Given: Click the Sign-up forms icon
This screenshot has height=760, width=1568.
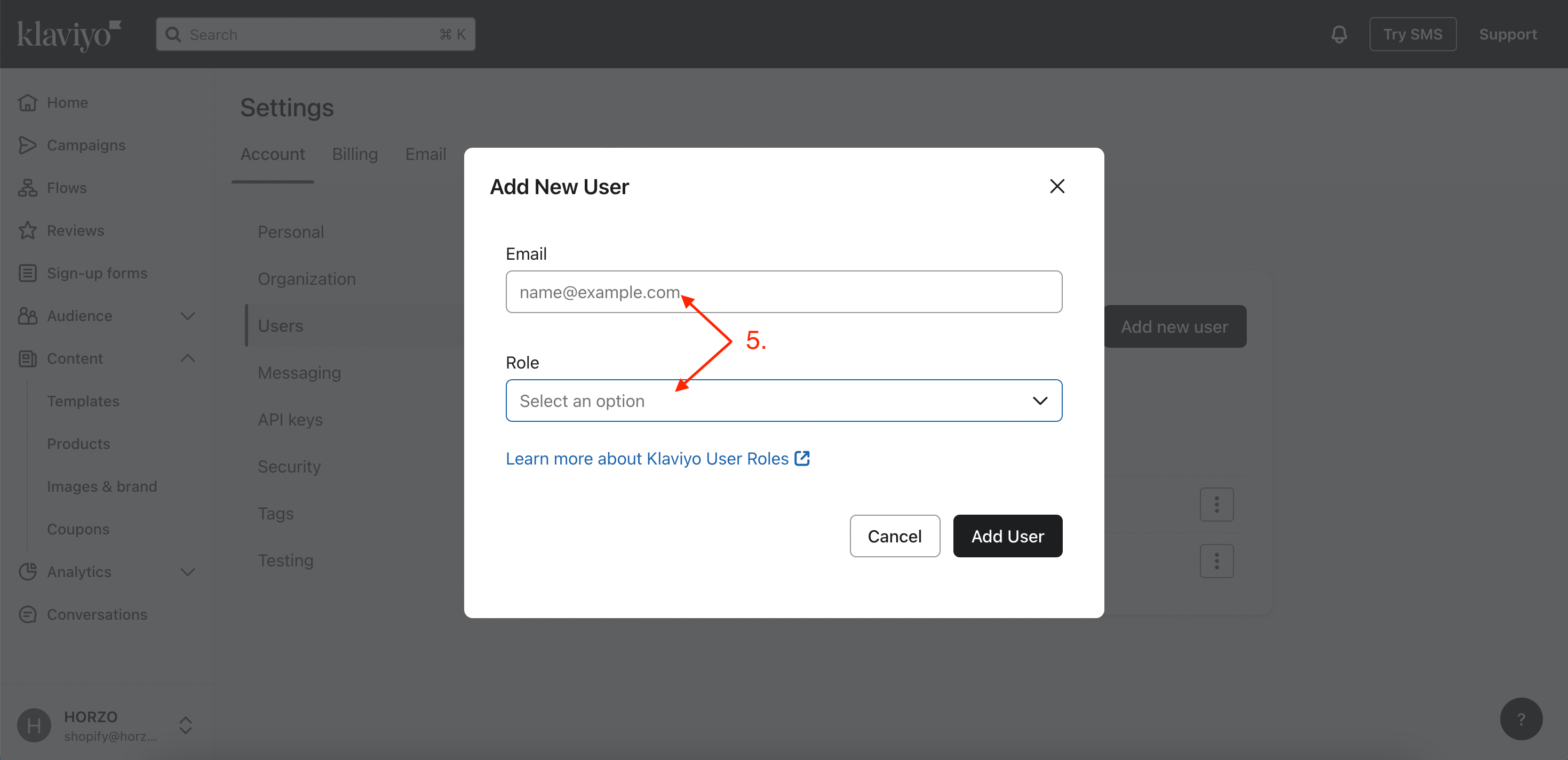Looking at the screenshot, I should pos(27,273).
